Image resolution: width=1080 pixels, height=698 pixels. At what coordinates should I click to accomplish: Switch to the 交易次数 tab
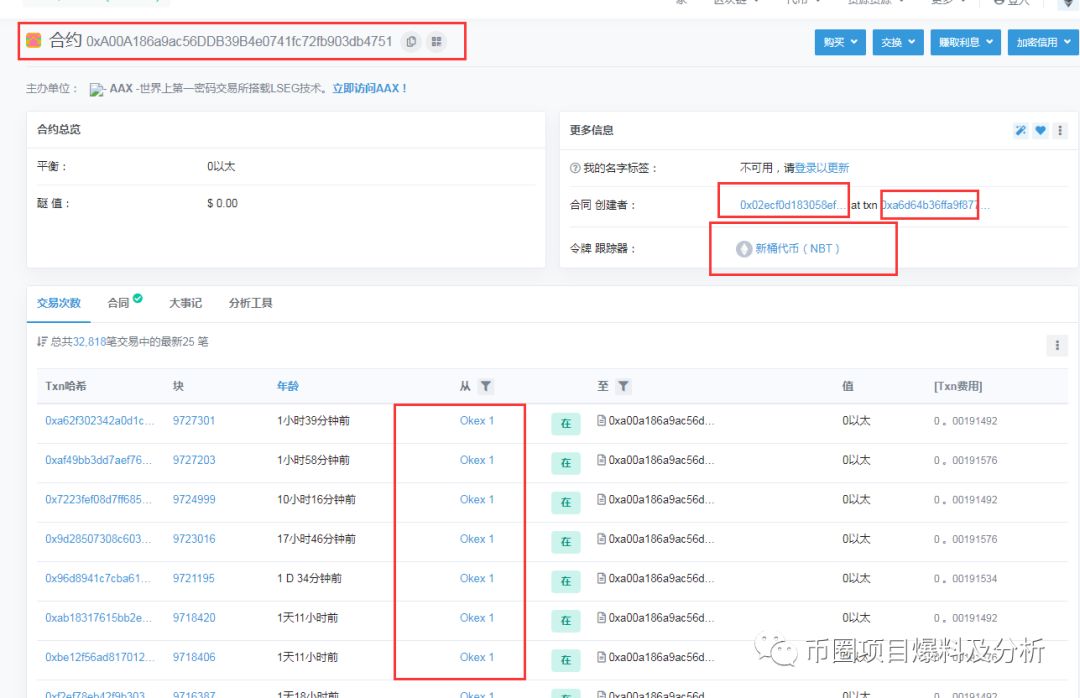[59, 303]
